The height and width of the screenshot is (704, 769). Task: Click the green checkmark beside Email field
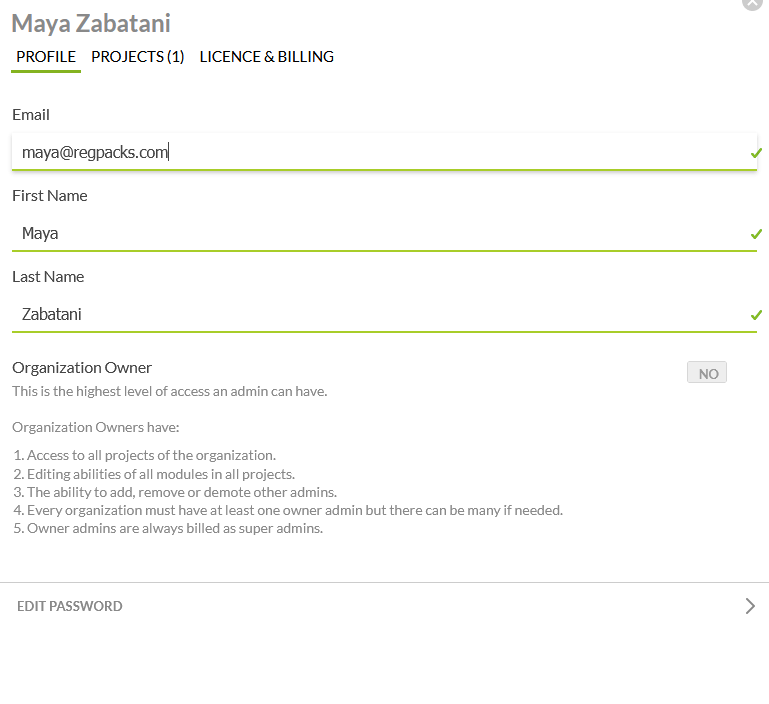[756, 153]
